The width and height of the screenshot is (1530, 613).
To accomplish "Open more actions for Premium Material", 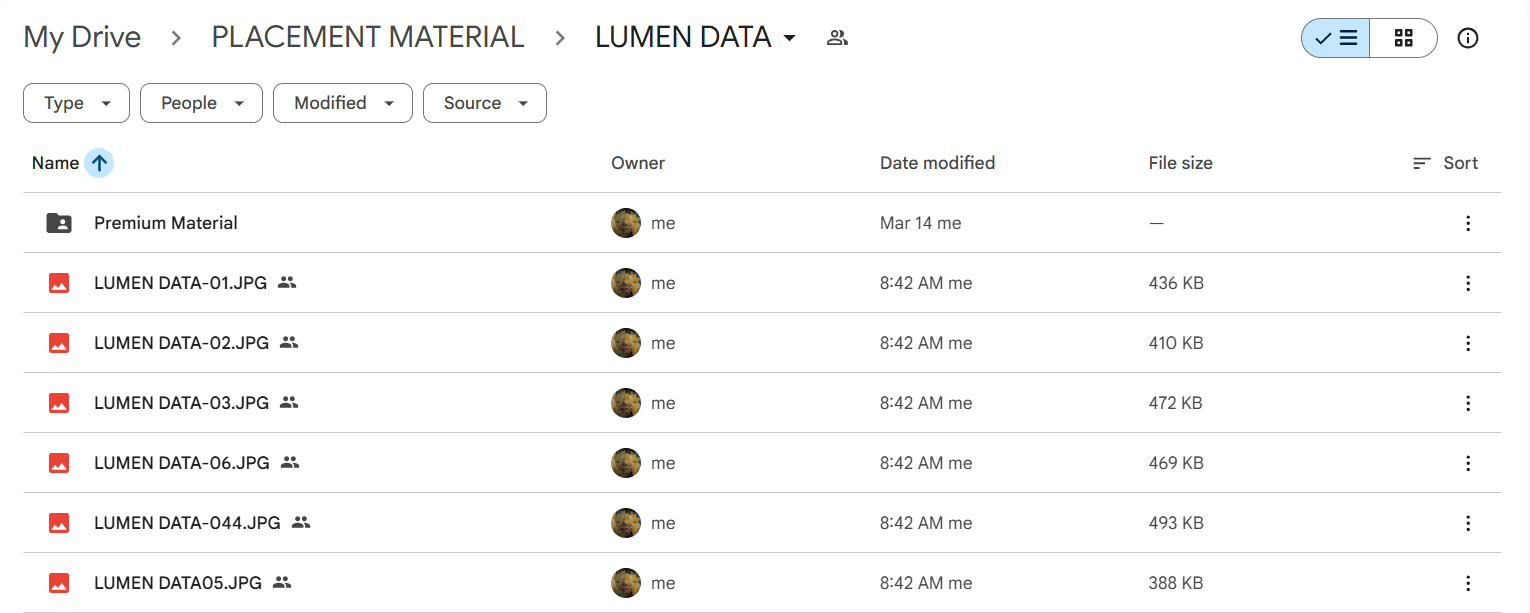I will 1468,223.
